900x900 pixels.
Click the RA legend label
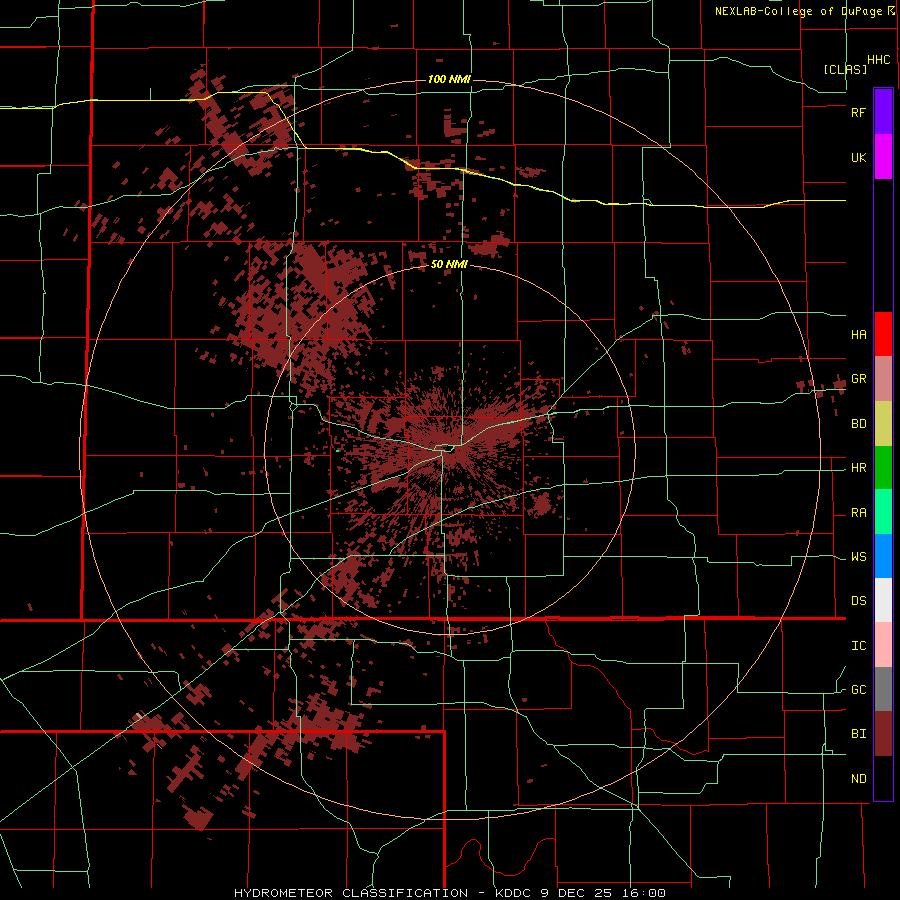click(859, 513)
